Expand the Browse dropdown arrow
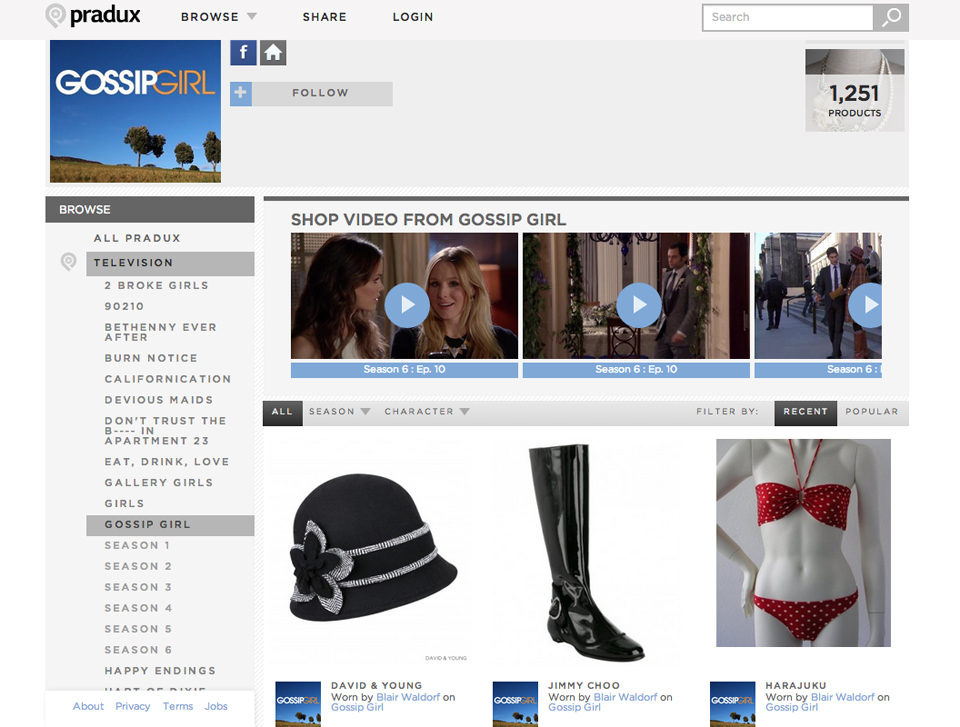Image resolution: width=960 pixels, height=727 pixels. click(252, 17)
